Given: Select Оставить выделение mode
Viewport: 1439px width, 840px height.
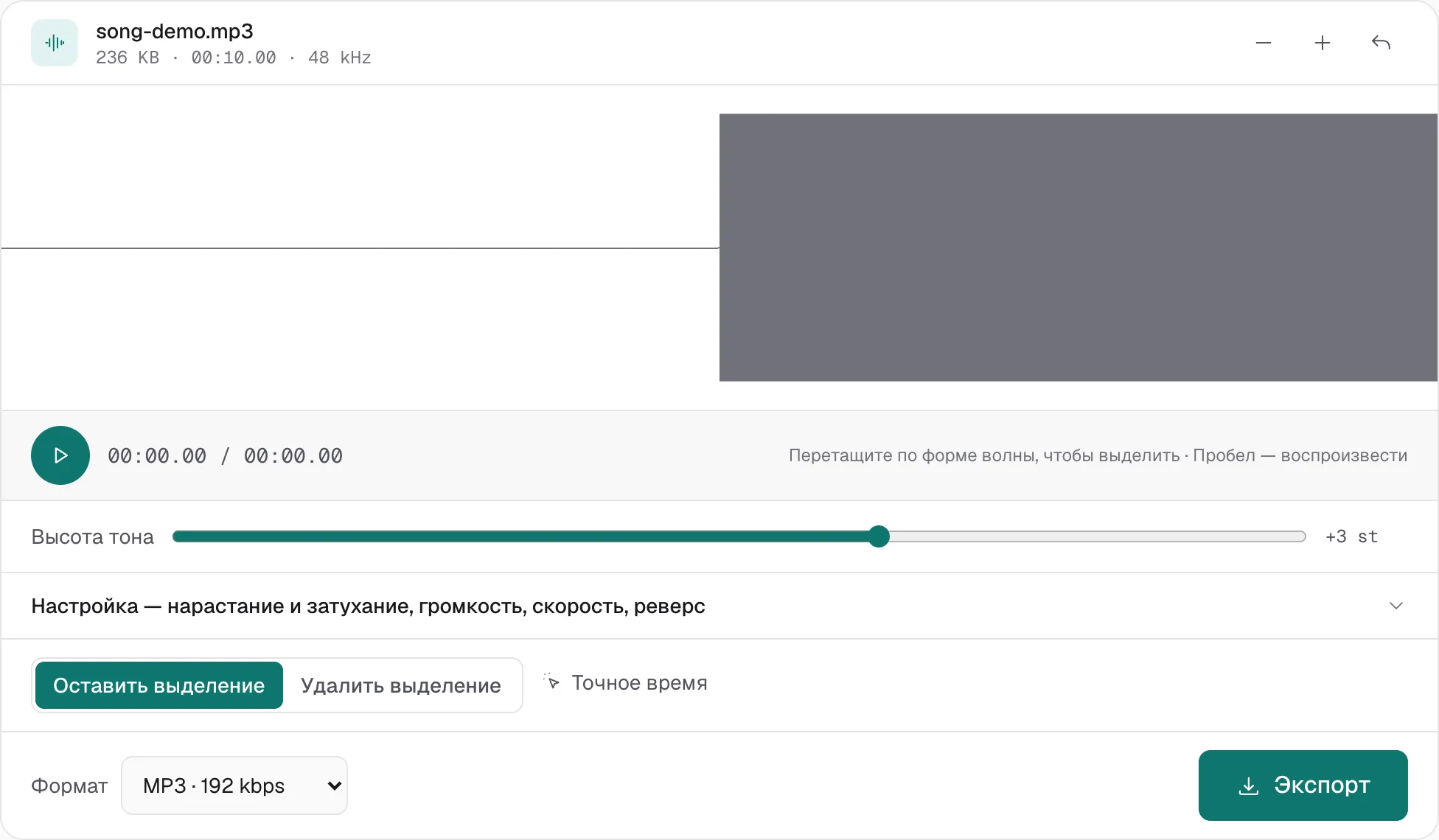Looking at the screenshot, I should pos(159,685).
